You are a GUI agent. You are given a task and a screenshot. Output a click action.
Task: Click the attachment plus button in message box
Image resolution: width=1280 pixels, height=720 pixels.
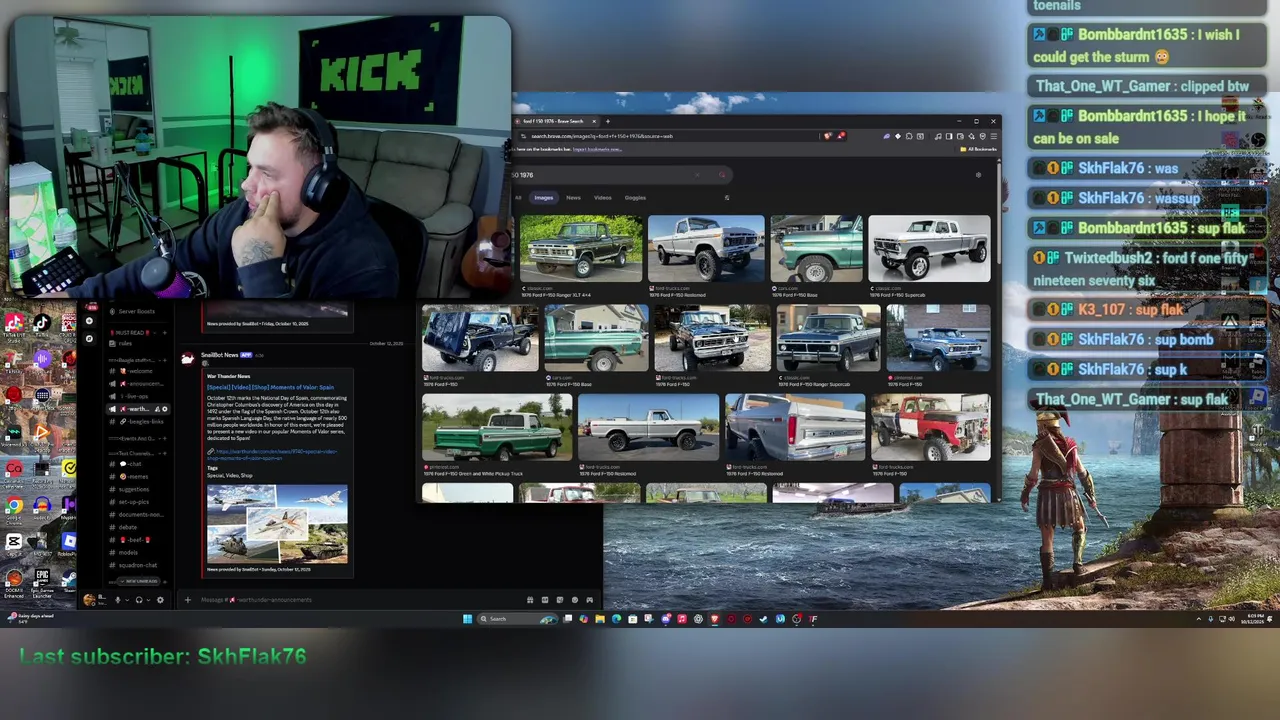188,600
